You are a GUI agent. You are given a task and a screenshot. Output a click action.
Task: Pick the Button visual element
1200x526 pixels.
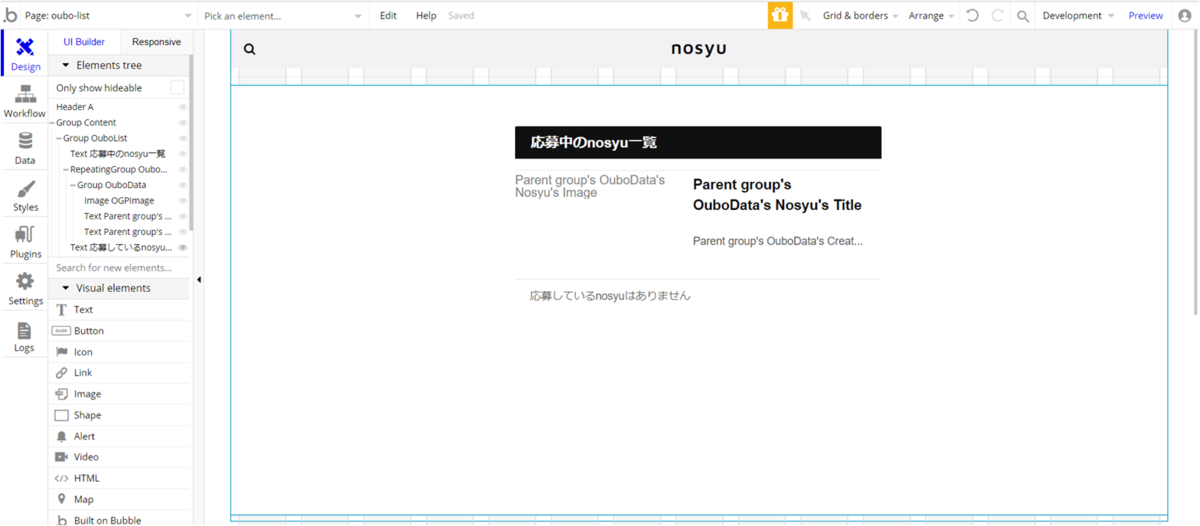119,331
